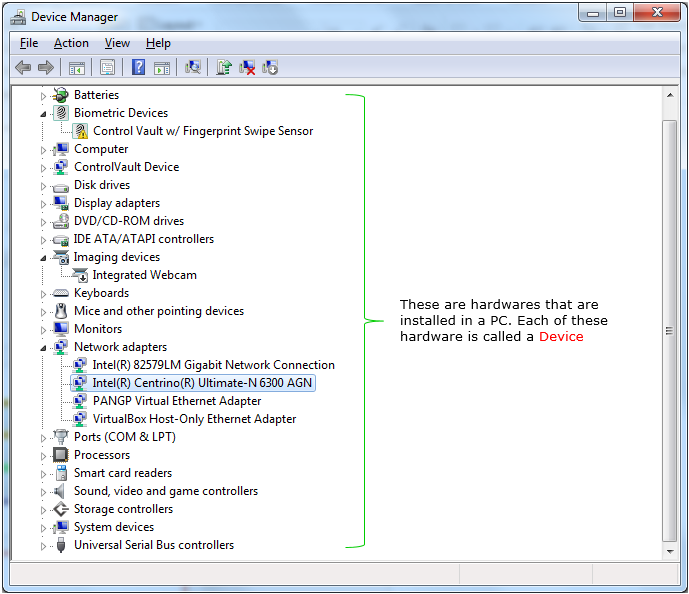This screenshot has height=594, width=689.
Task: Expand the Universal Serial Bus controllers node
Action: pyautogui.click(x=43, y=546)
